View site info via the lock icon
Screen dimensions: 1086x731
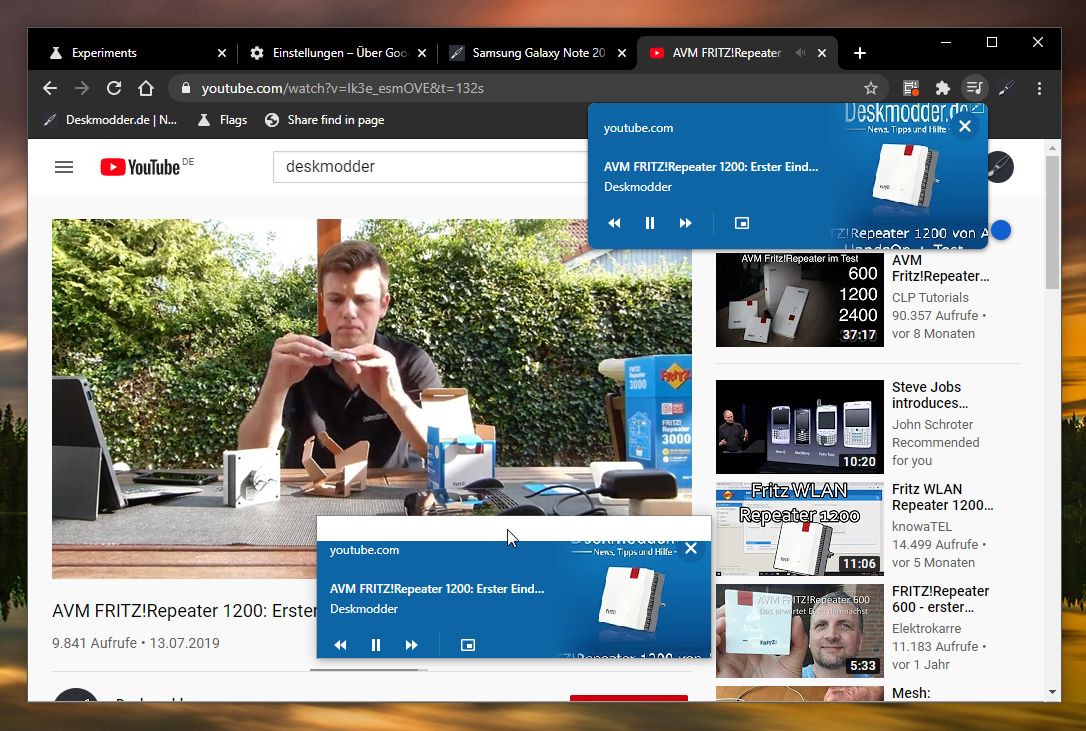pyautogui.click(x=186, y=88)
